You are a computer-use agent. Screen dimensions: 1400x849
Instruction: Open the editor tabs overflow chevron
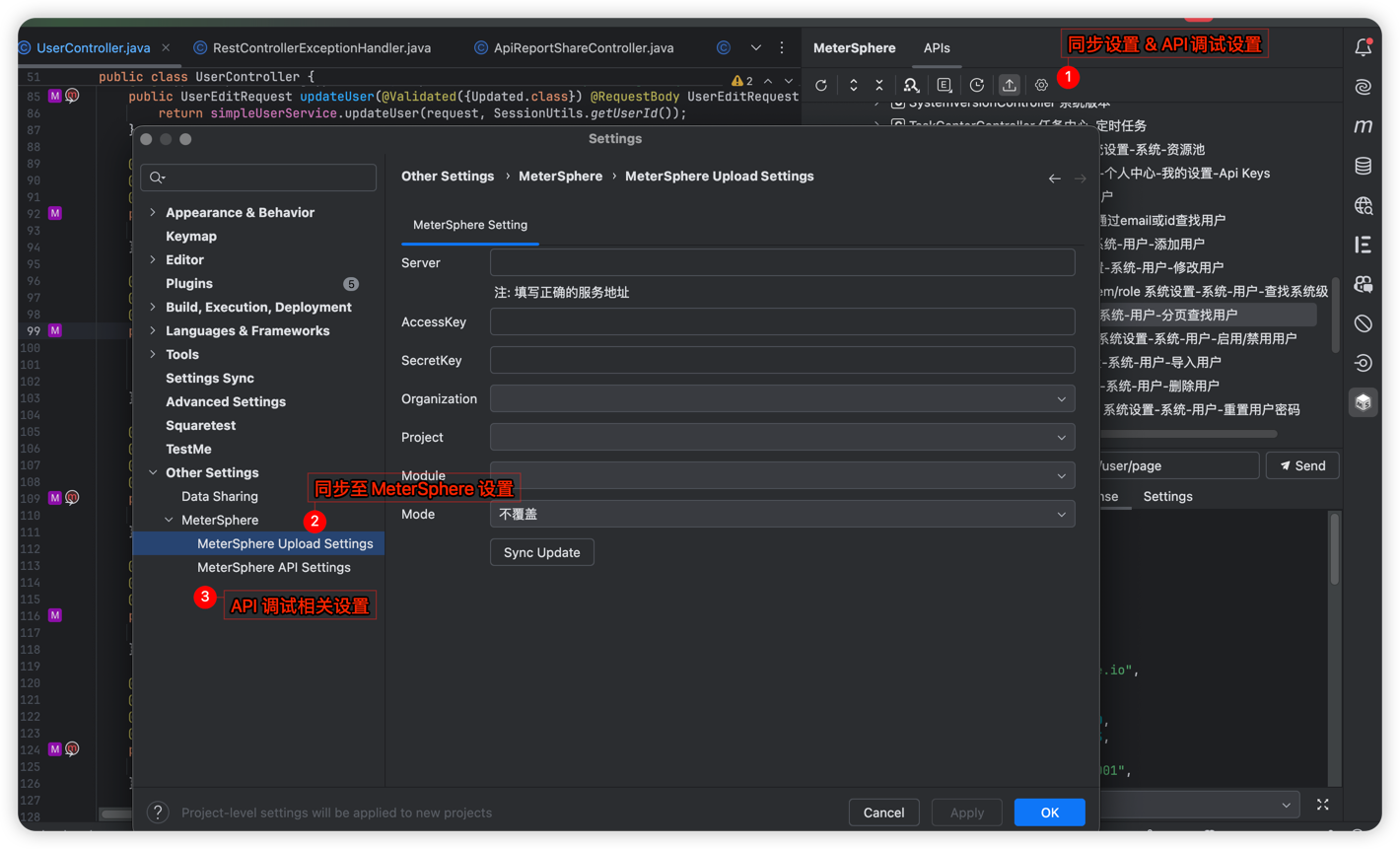(x=756, y=47)
